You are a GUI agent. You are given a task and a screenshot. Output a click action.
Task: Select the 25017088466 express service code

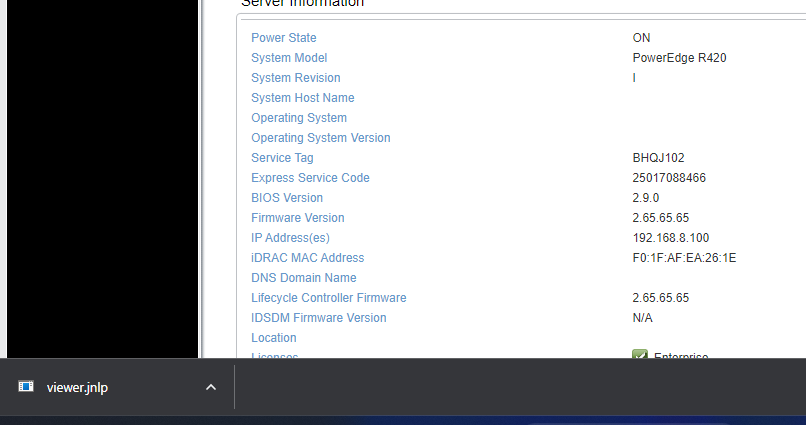(669, 178)
